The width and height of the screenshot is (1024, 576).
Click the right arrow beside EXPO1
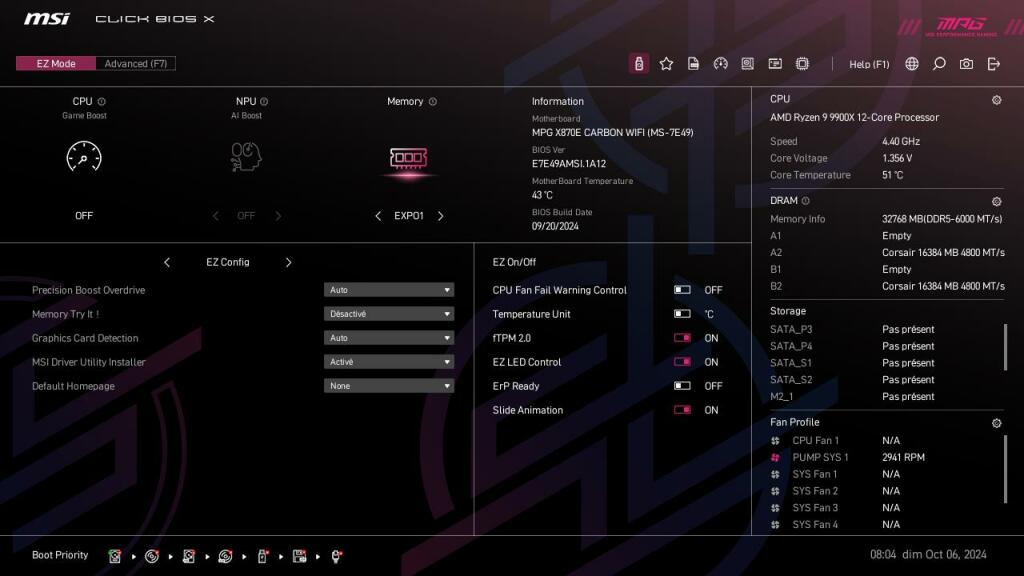[441, 215]
